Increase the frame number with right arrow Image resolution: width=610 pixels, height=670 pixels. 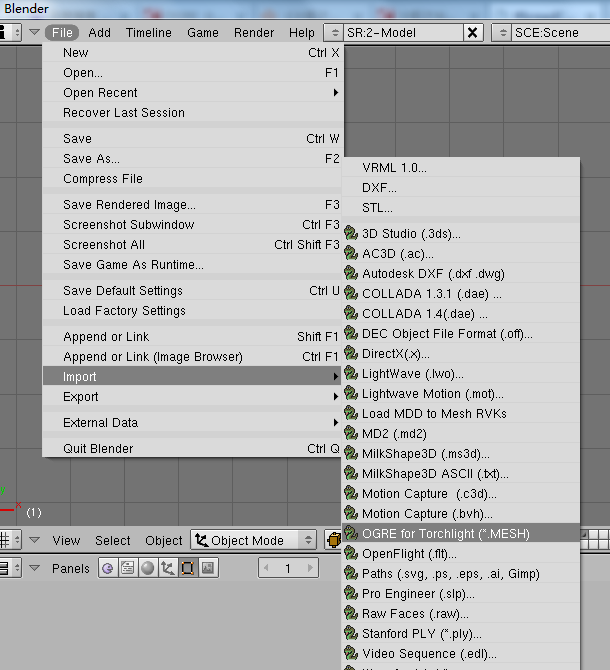click(311, 568)
